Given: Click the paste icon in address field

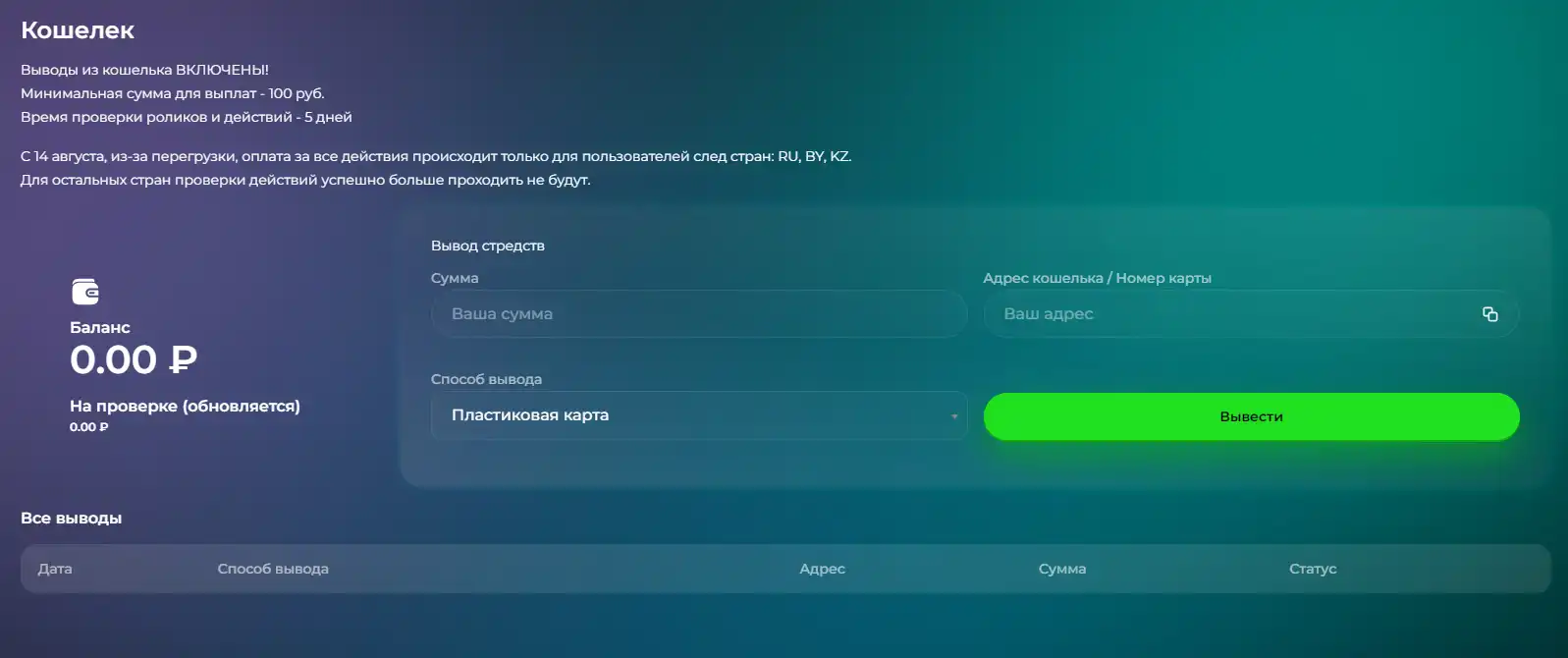Looking at the screenshot, I should [1489, 314].
